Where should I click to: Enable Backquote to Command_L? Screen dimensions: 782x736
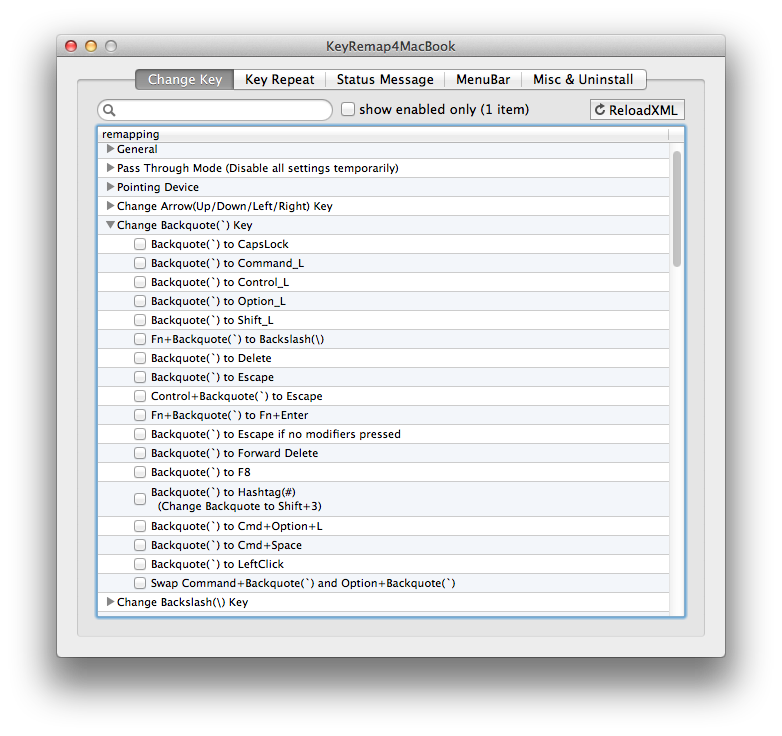tap(140, 263)
